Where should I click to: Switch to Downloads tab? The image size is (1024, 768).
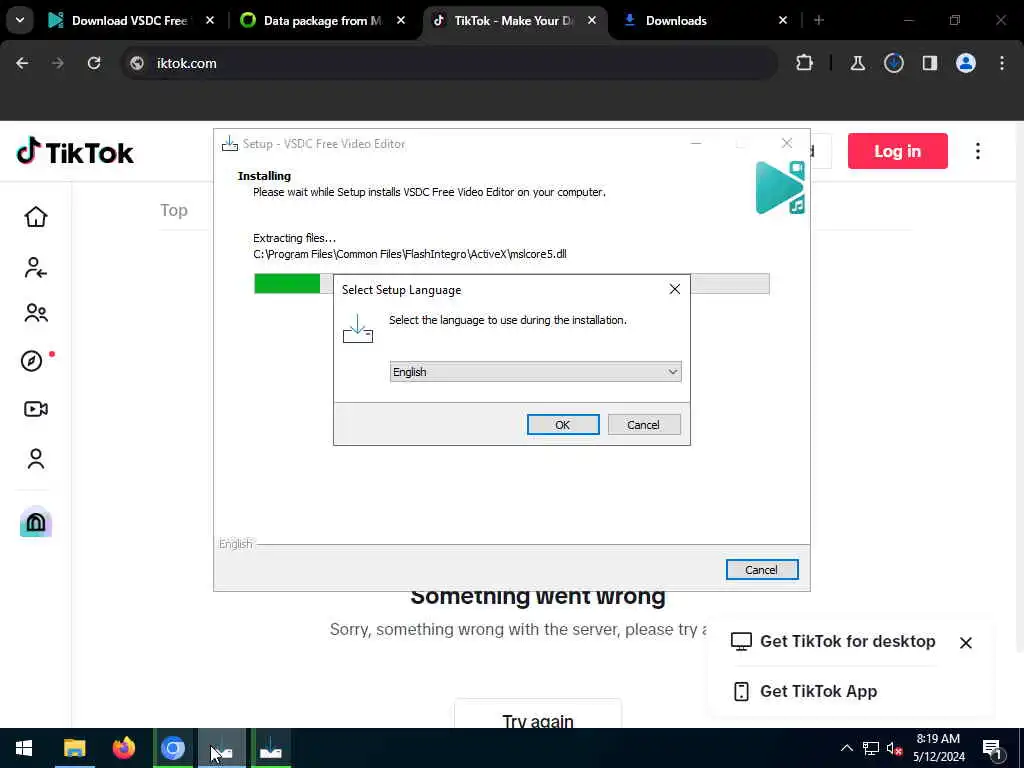[705, 20]
